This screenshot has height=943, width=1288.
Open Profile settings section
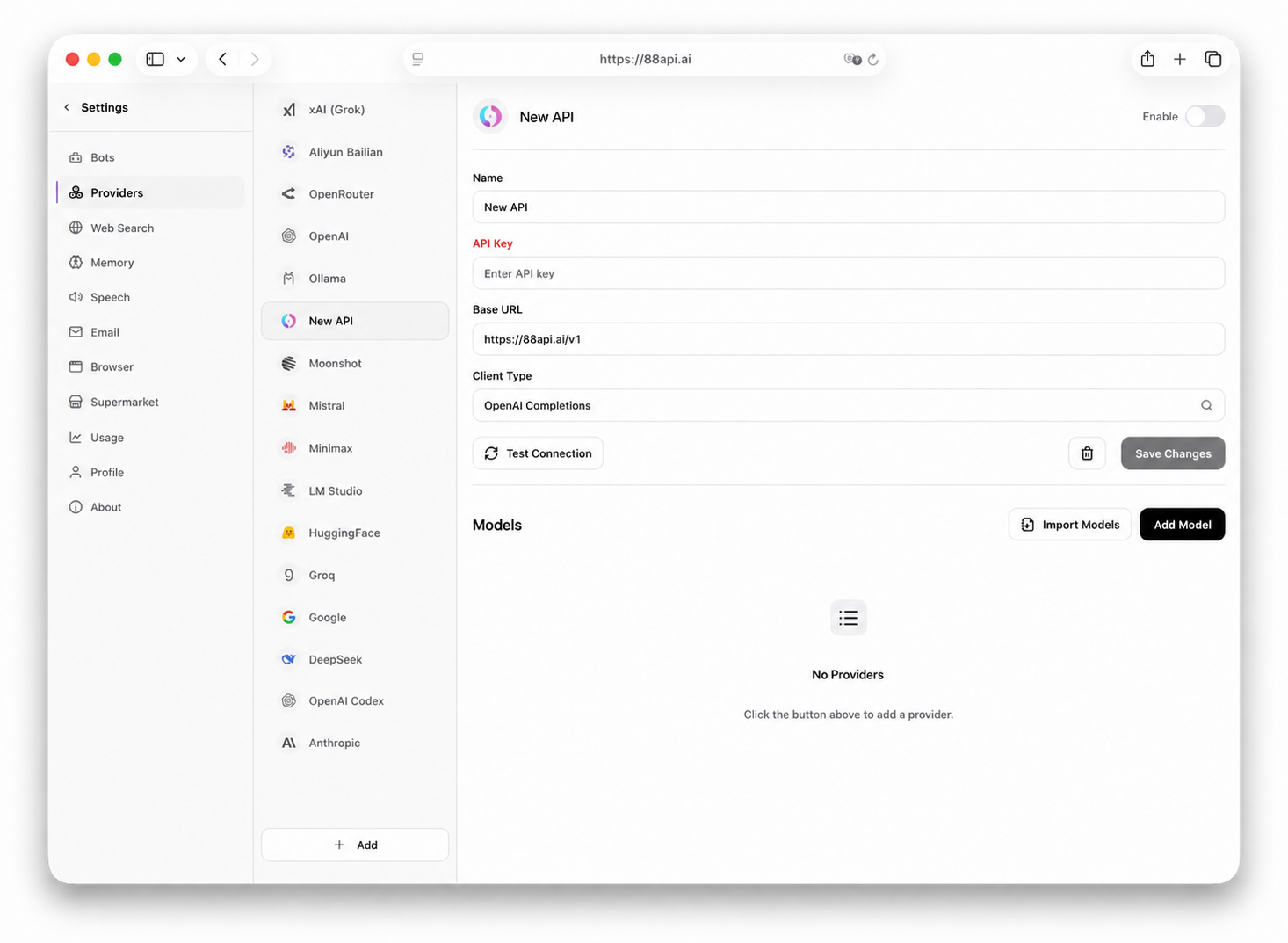150,473
